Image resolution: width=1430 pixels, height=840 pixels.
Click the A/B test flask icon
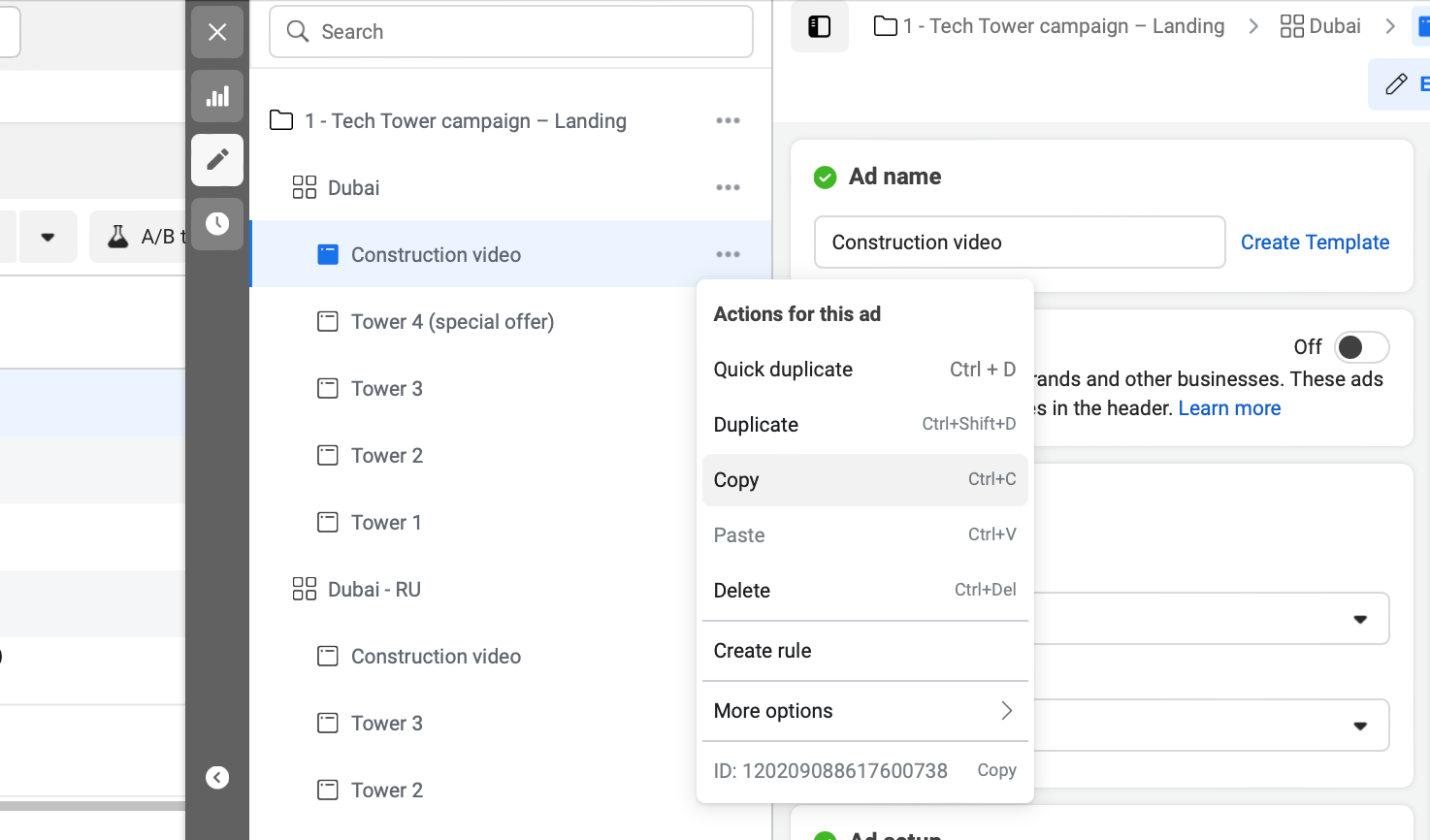[x=118, y=237]
